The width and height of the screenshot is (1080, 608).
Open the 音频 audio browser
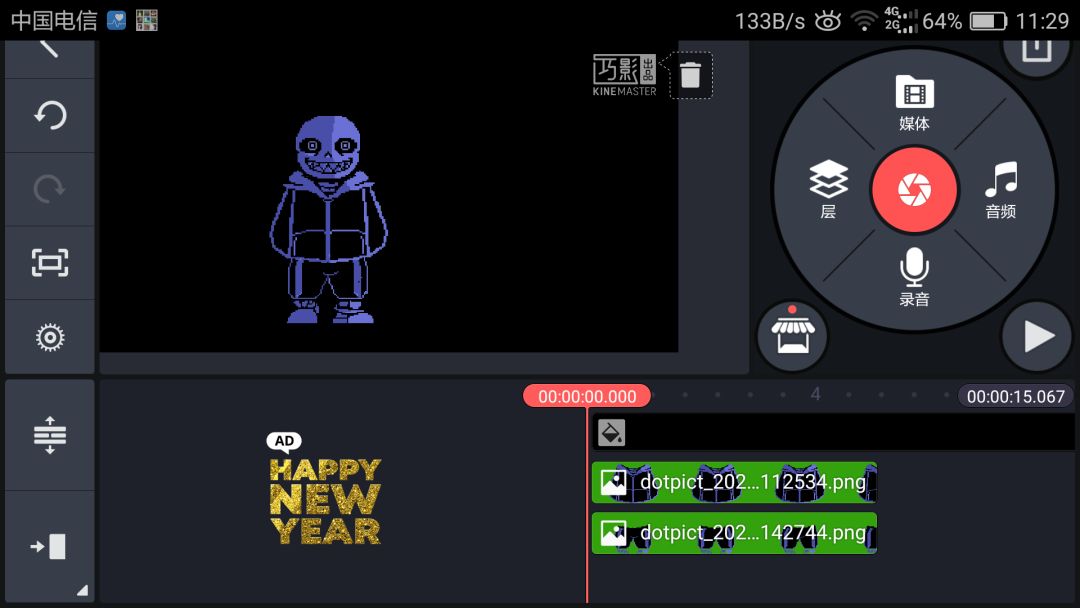click(x=1001, y=190)
